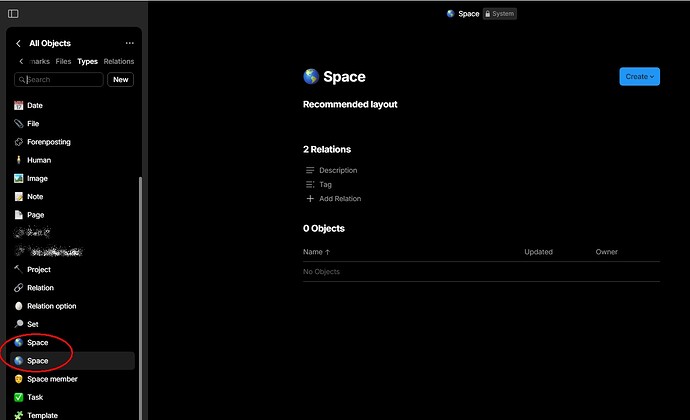Click the Recommended layout heading
690x420 pixels.
(350, 104)
